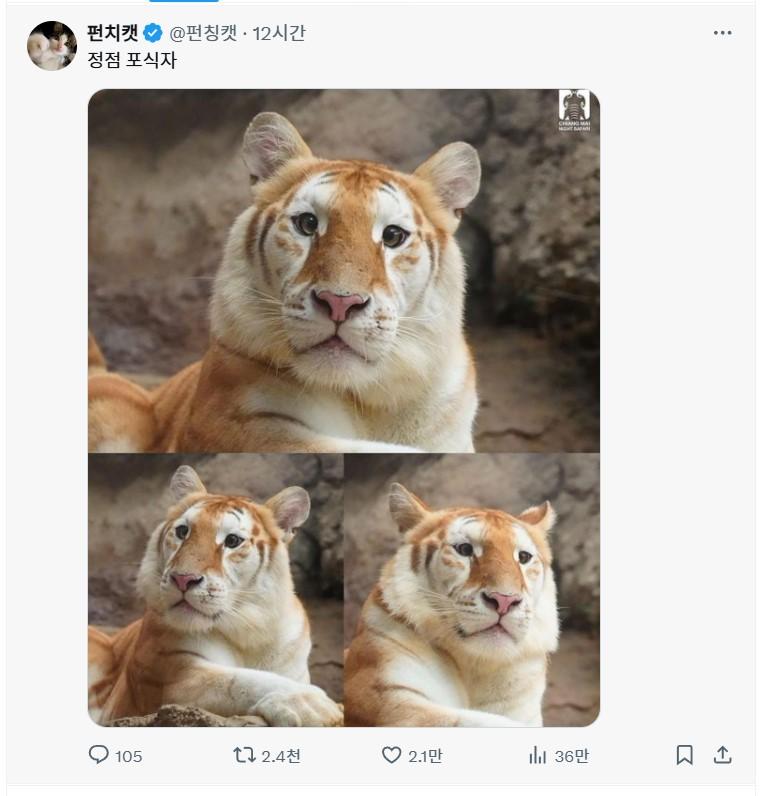Open the large top tiger photo
The image size is (776, 796).
coord(343,270)
